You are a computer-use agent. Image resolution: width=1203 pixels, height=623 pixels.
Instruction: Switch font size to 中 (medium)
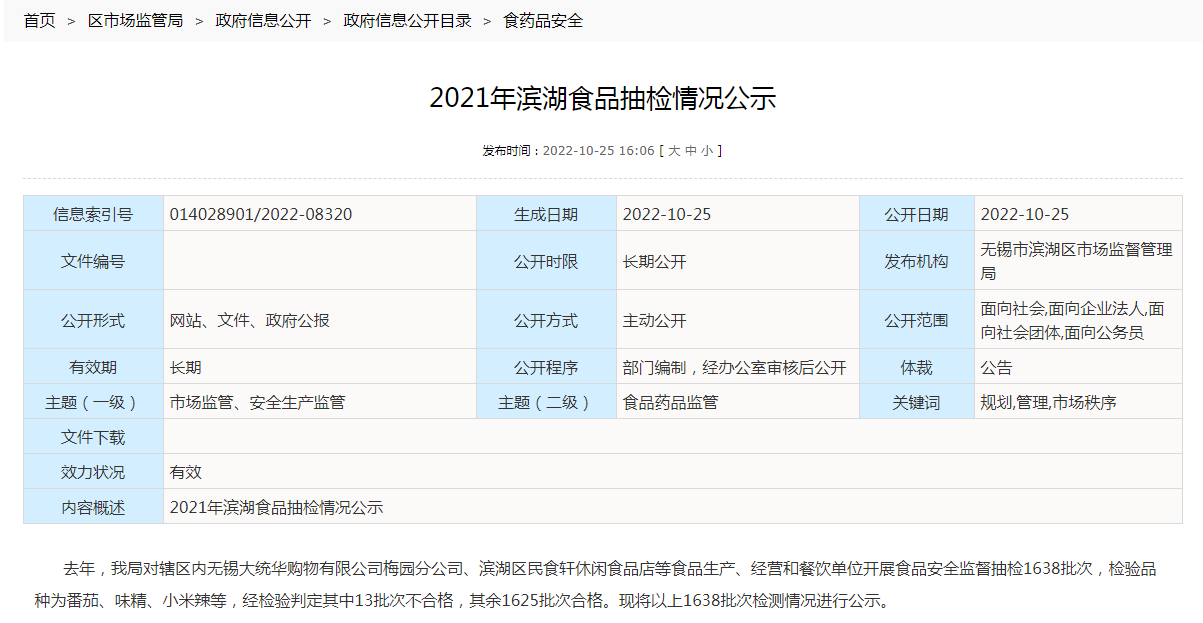pos(691,151)
